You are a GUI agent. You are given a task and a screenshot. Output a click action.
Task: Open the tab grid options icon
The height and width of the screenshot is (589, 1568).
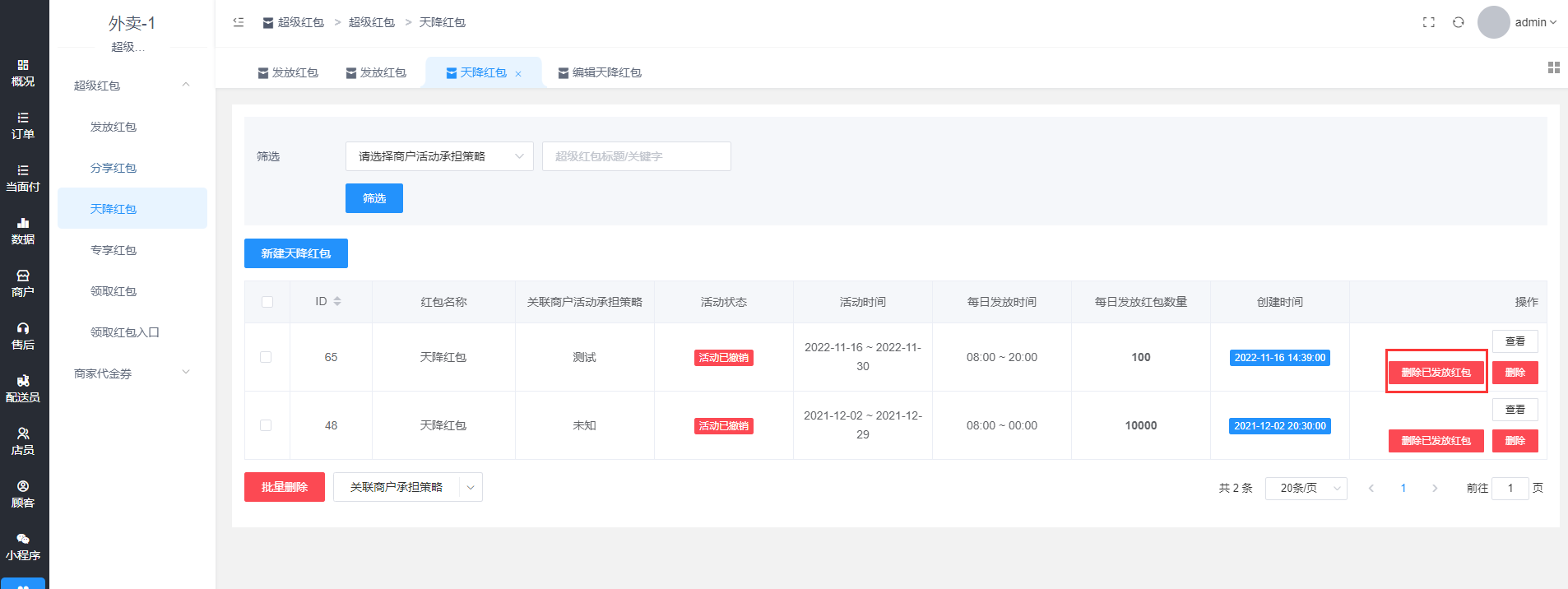click(x=1554, y=67)
